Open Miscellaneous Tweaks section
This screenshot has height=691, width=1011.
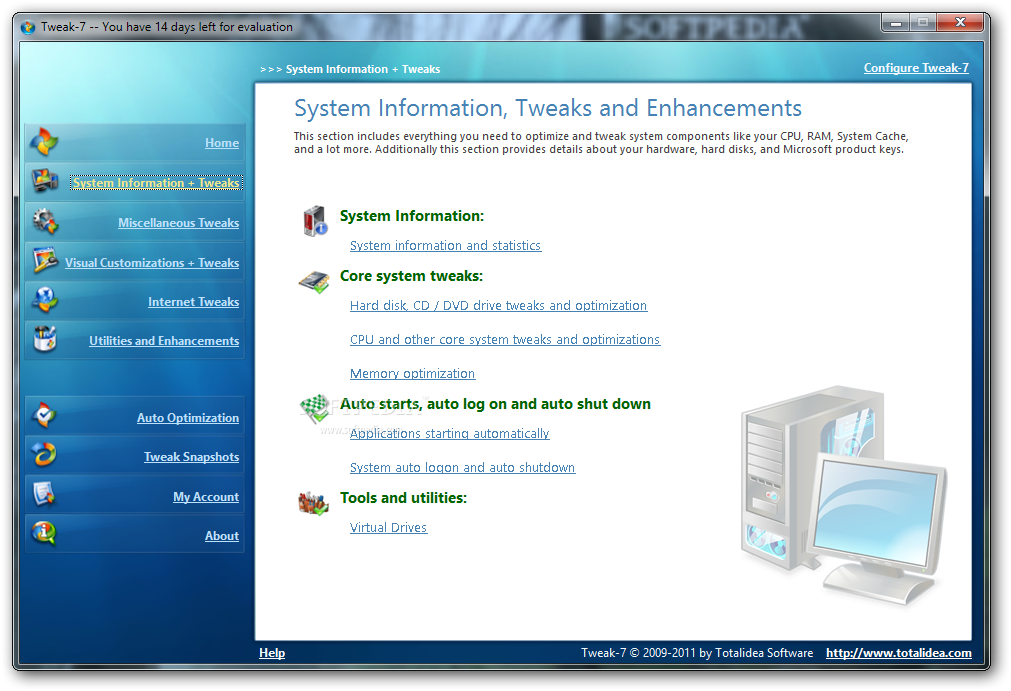coord(179,223)
